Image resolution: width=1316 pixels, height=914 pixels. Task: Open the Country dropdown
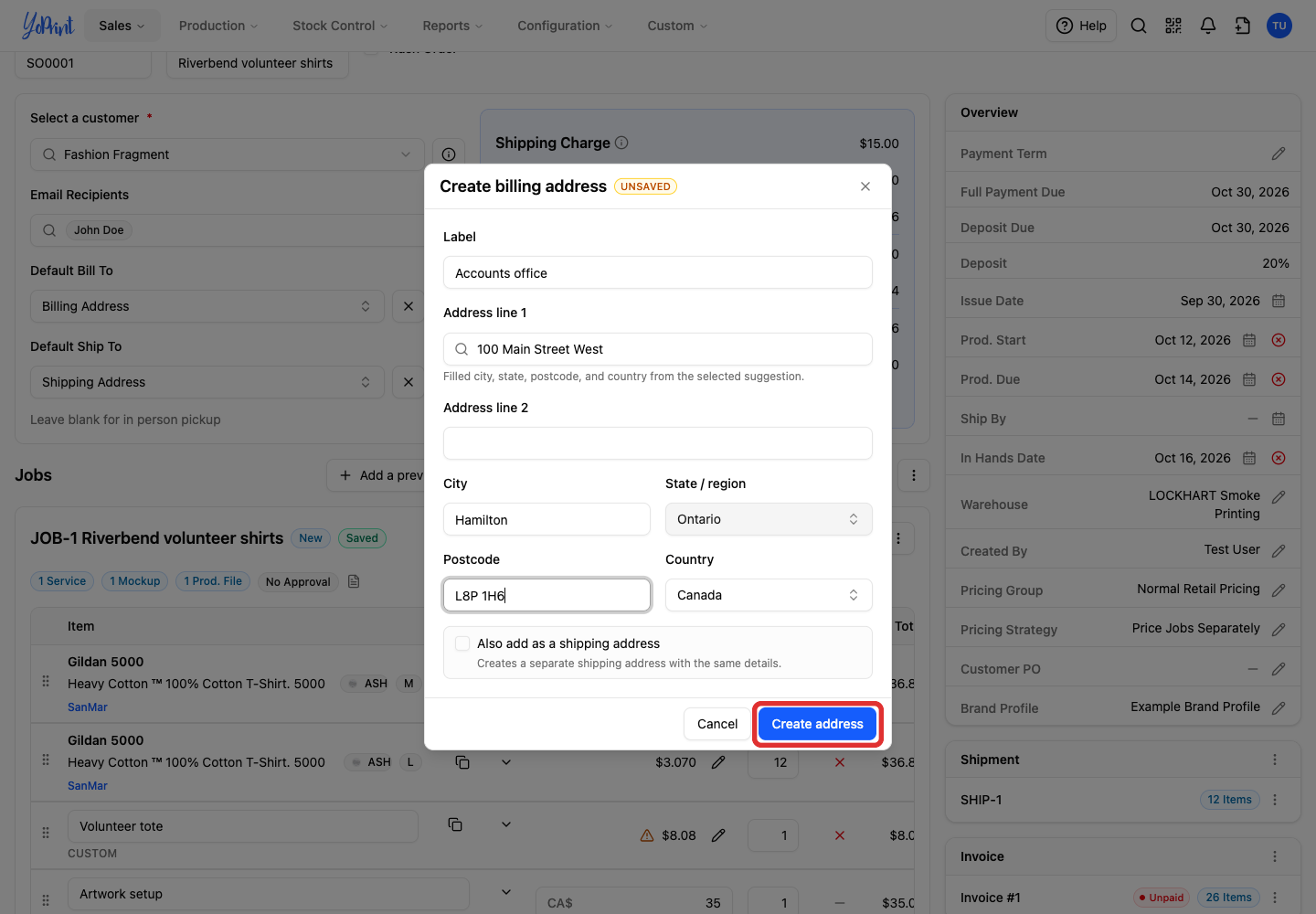click(769, 595)
